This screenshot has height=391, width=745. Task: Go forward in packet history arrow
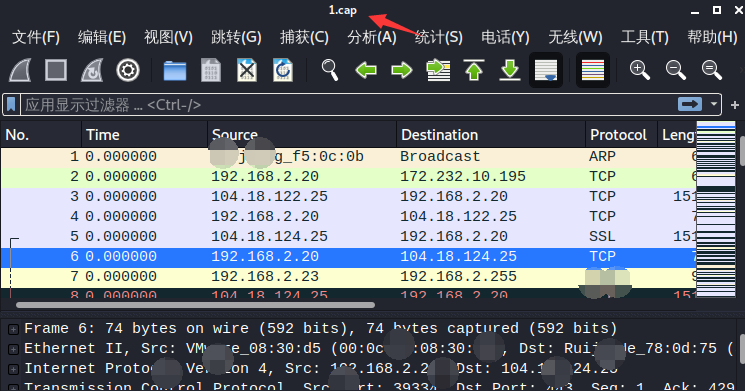point(402,71)
